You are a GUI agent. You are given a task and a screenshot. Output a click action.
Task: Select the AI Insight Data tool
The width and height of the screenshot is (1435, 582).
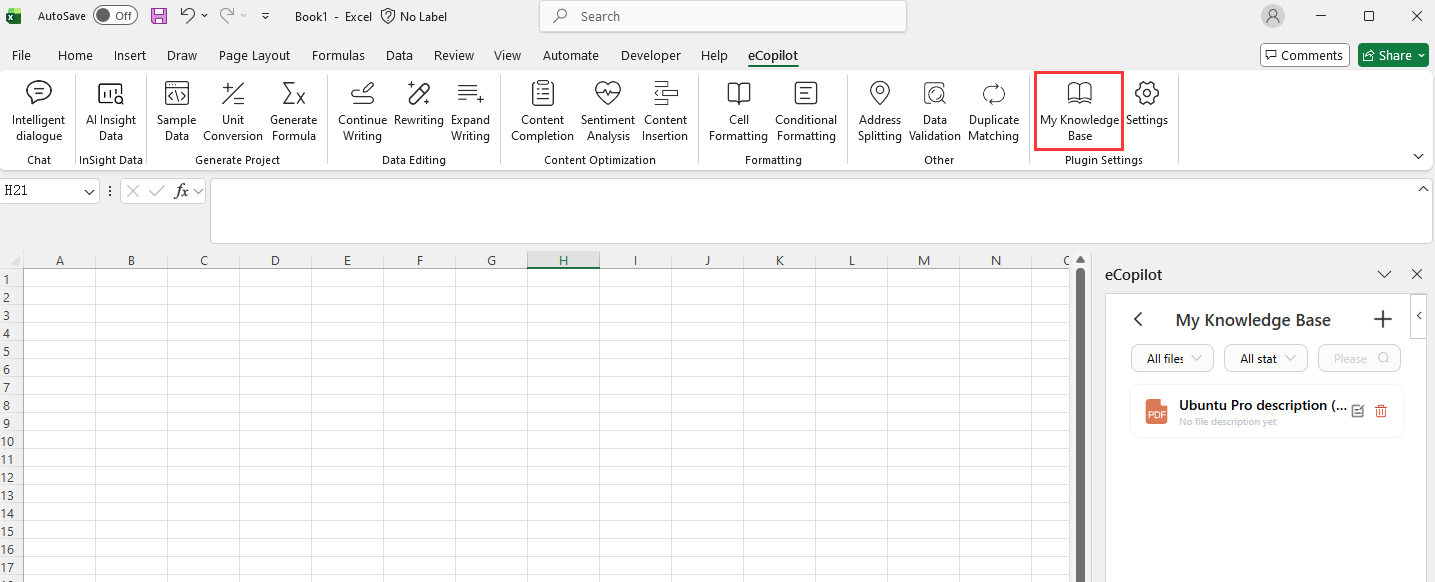click(110, 110)
